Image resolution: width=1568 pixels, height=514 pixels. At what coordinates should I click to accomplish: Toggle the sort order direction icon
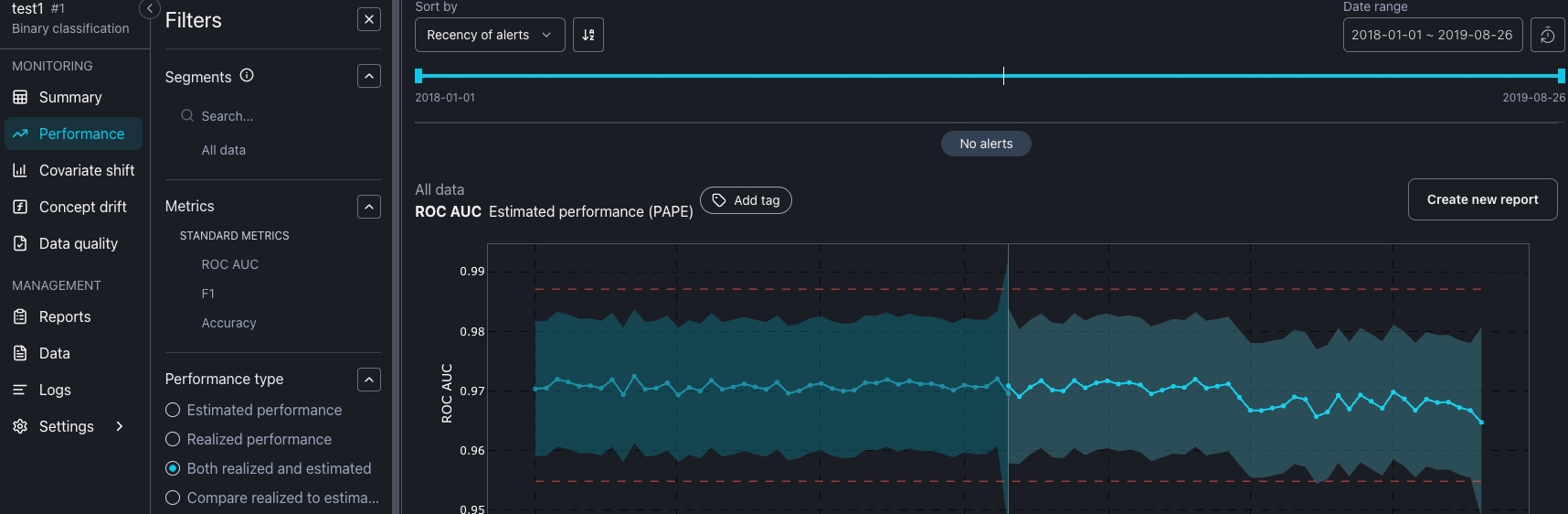tap(588, 35)
